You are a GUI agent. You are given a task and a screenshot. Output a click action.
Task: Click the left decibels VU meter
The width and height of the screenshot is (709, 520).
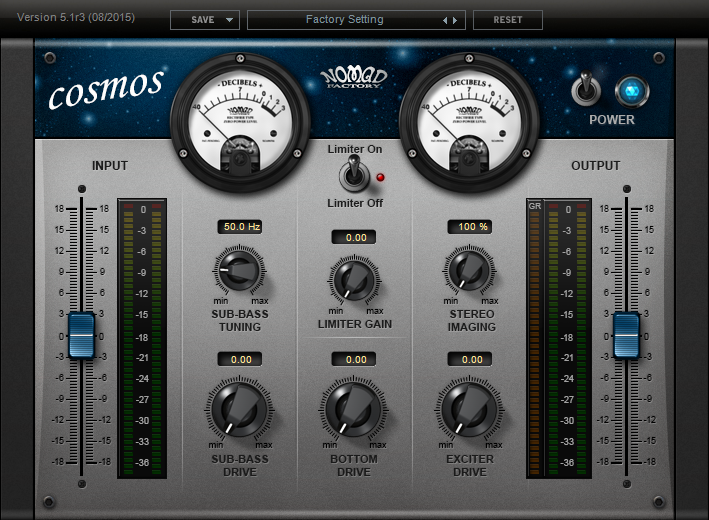(240, 122)
